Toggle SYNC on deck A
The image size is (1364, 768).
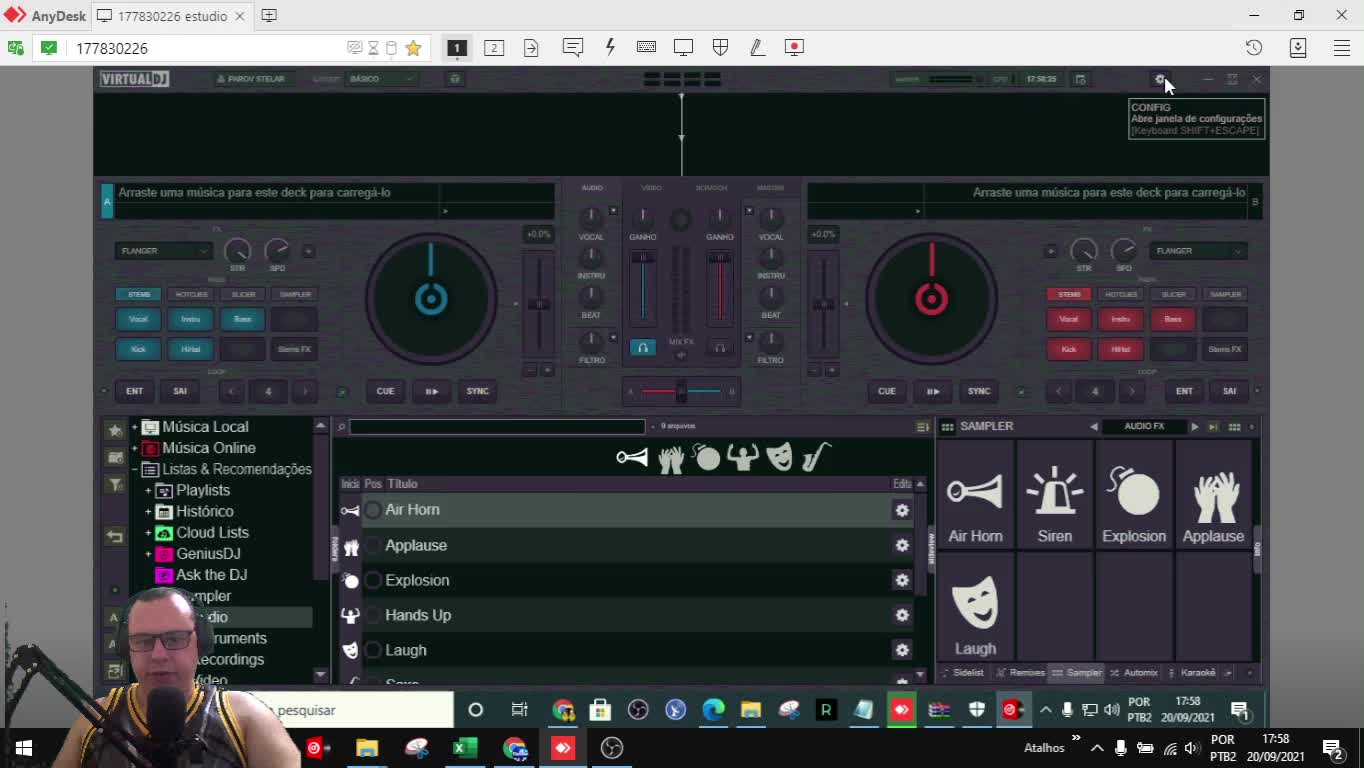coord(477,391)
